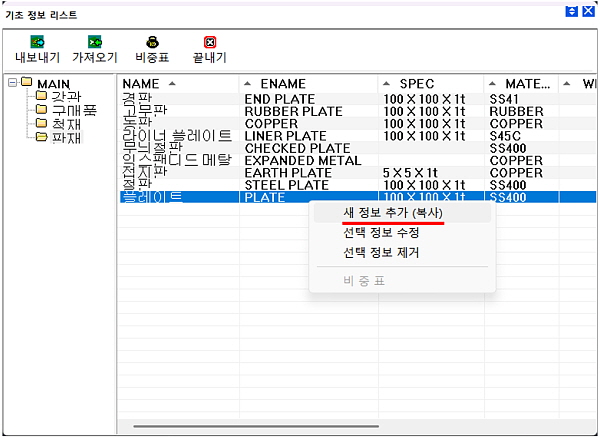Select the 철재 tree item label

coord(67,124)
